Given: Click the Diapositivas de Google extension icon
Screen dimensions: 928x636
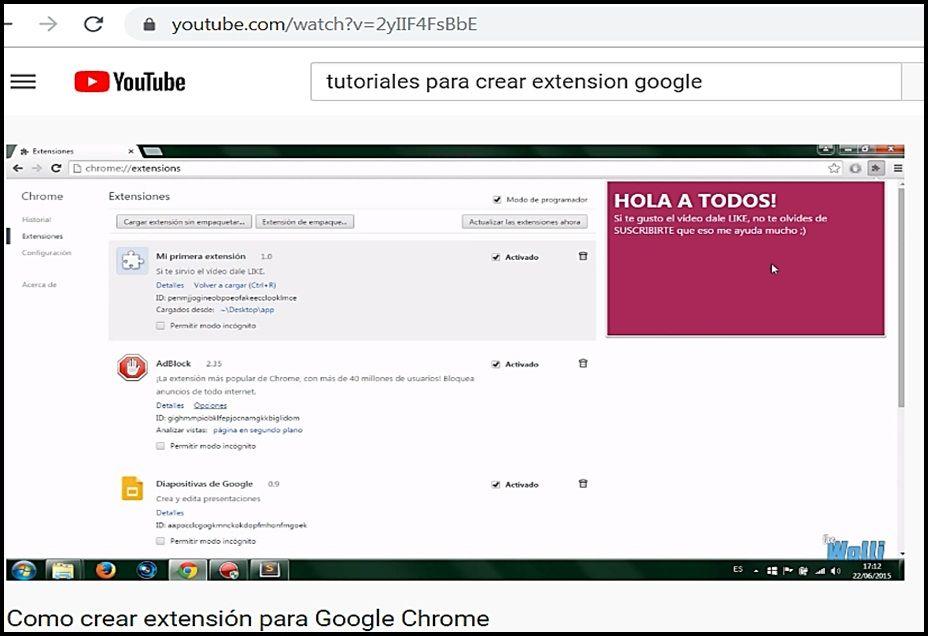Looking at the screenshot, I should [x=132, y=488].
